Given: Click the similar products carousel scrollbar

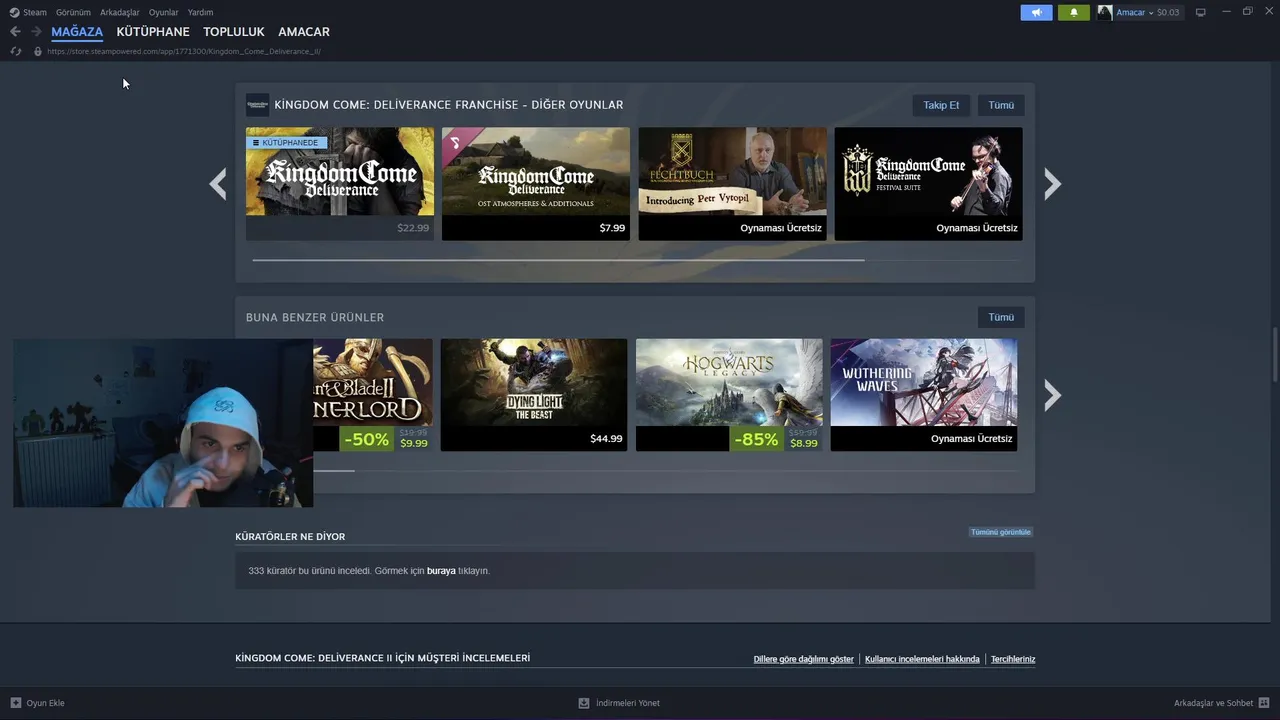Looking at the screenshot, I should (334, 470).
